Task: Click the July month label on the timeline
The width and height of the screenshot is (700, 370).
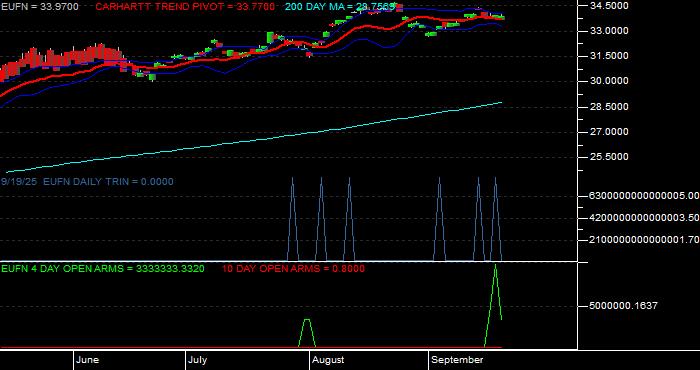Action: coord(197,360)
